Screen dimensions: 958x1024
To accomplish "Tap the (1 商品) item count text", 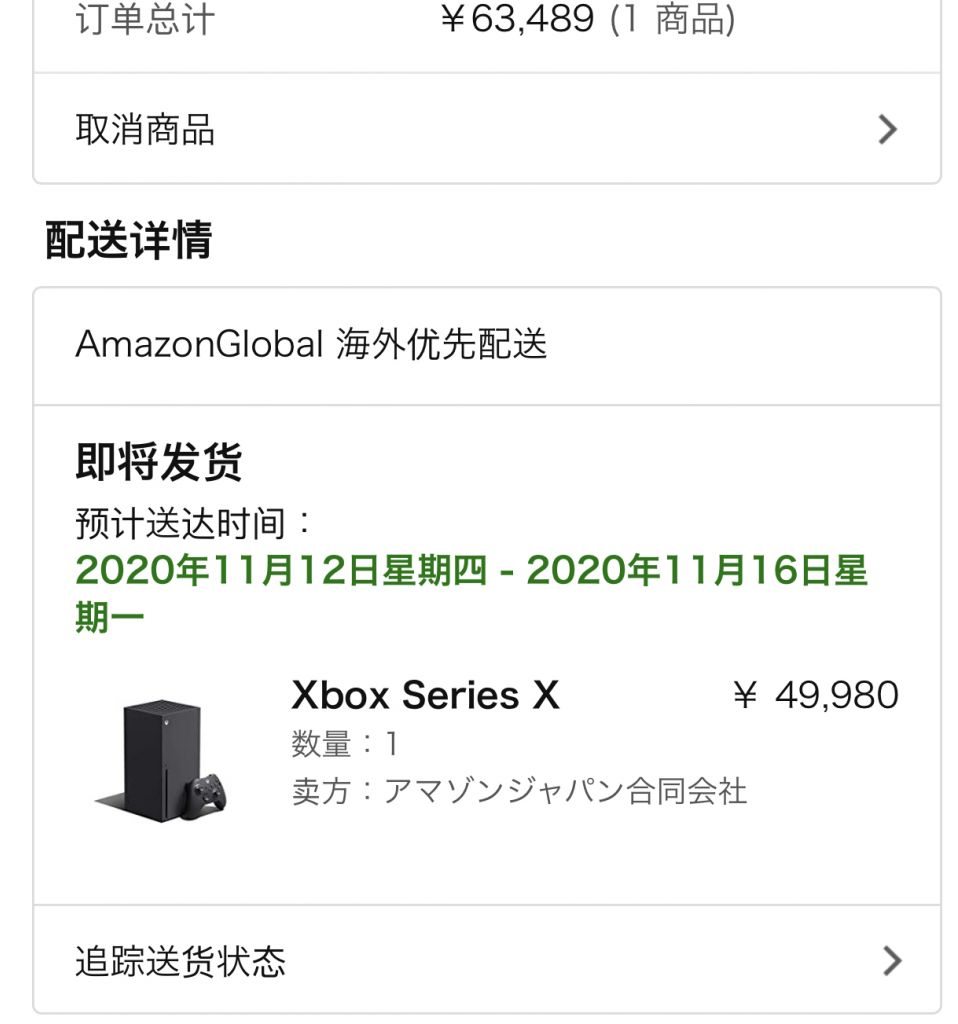I will tap(673, 18).
